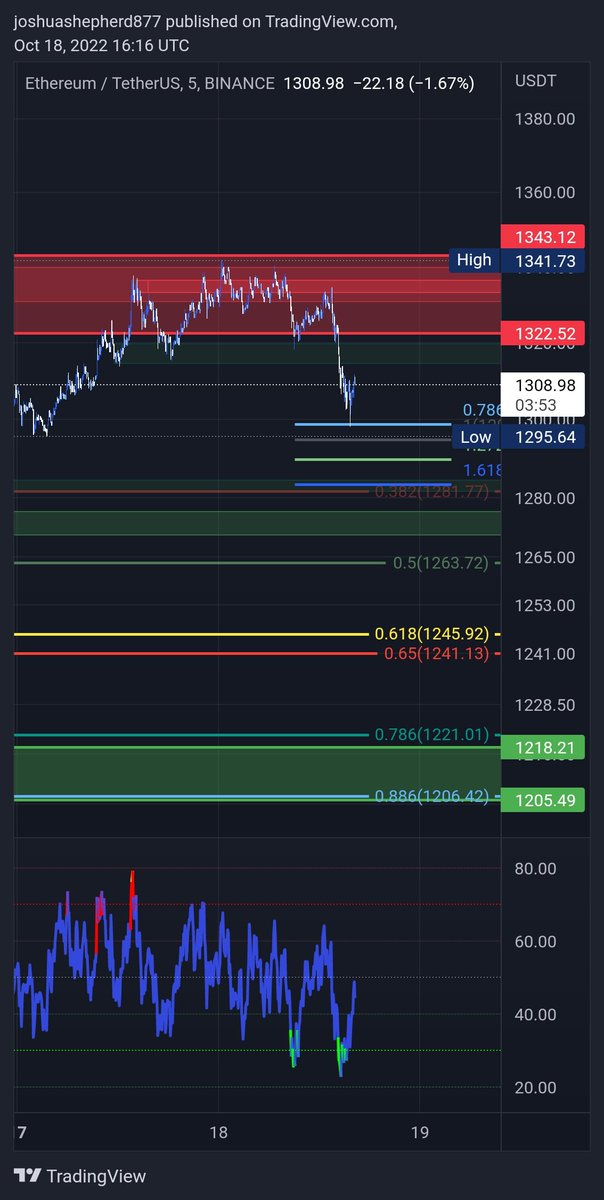
Task: Click the red 1322.52 price tag
Action: [x=545, y=333]
